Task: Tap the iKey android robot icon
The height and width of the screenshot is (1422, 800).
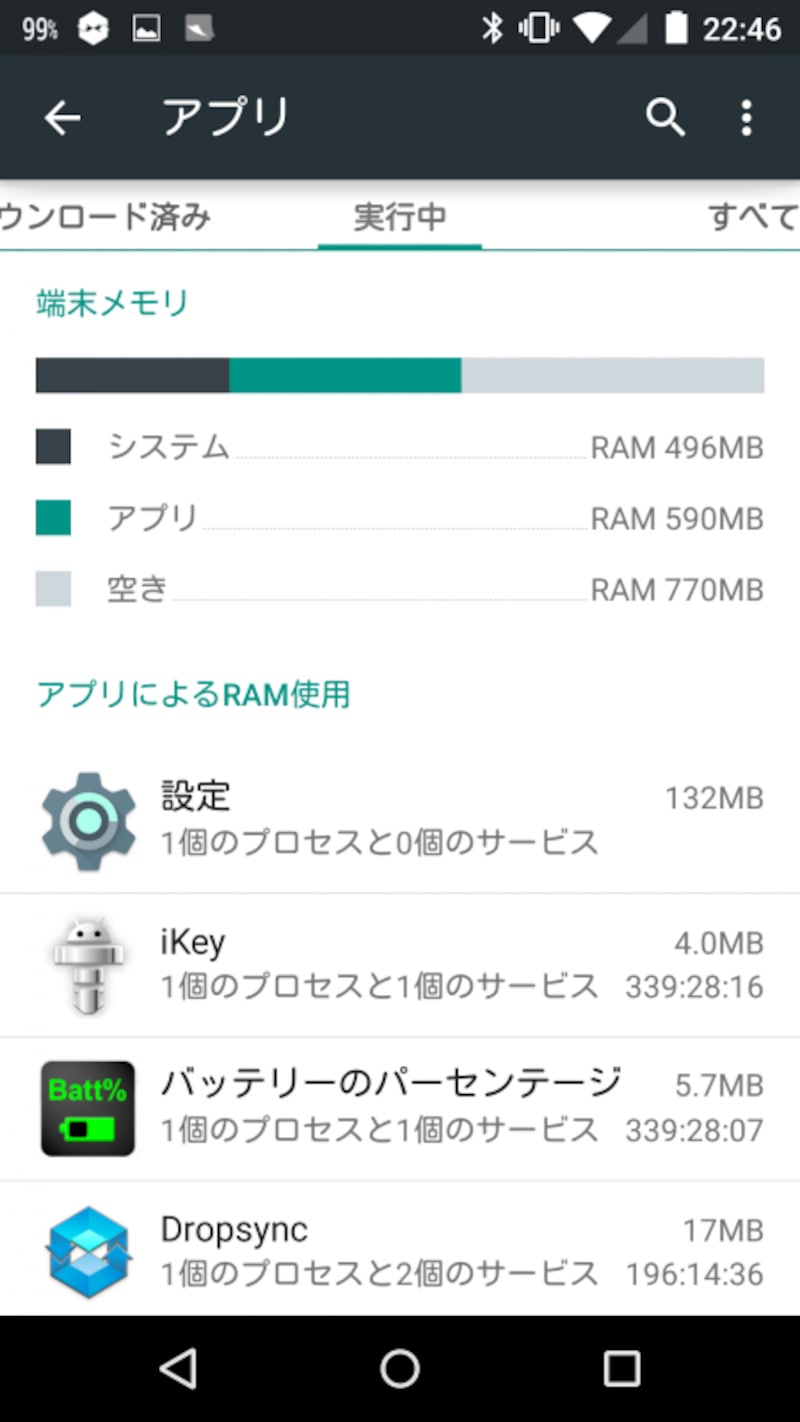Action: point(88,965)
